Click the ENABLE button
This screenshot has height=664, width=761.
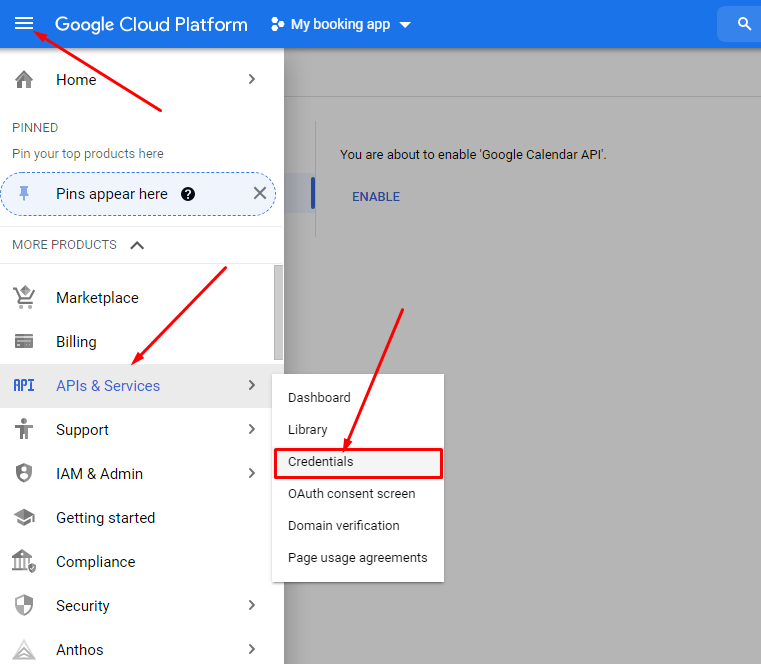point(376,197)
